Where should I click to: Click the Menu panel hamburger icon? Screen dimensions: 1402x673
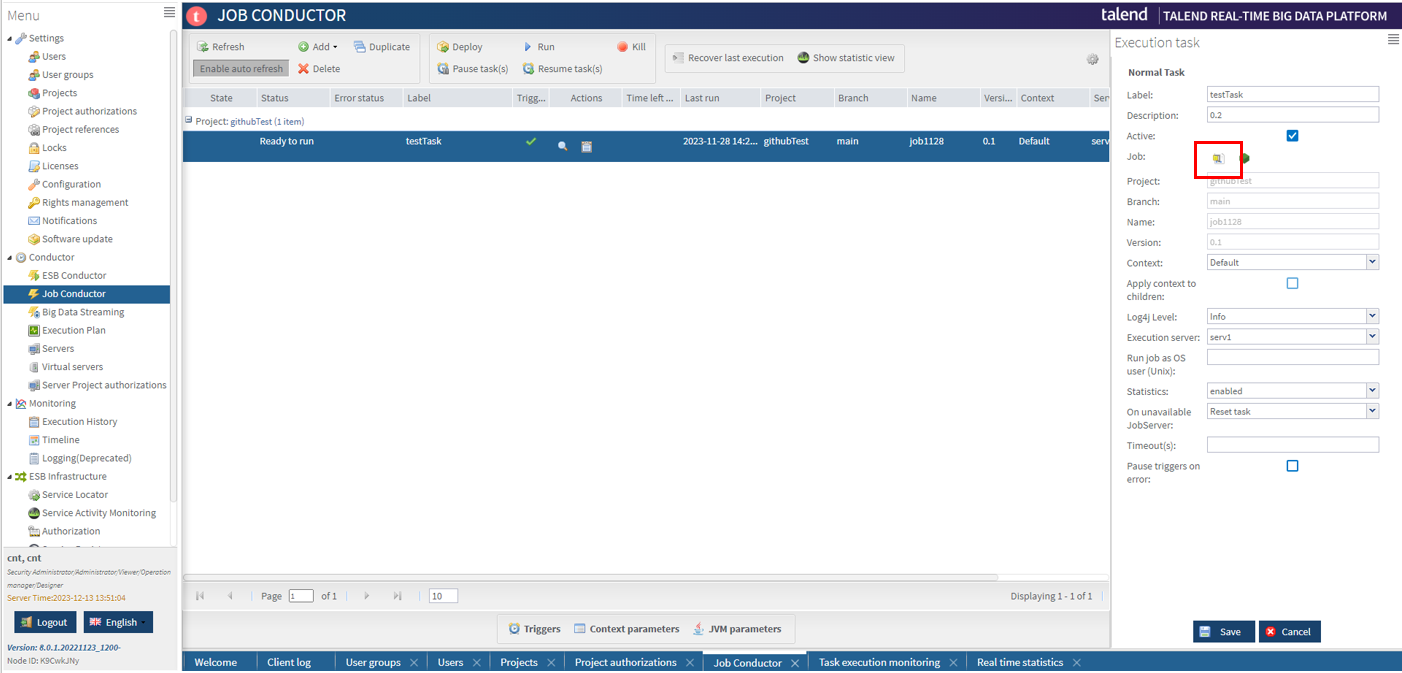pos(169,12)
